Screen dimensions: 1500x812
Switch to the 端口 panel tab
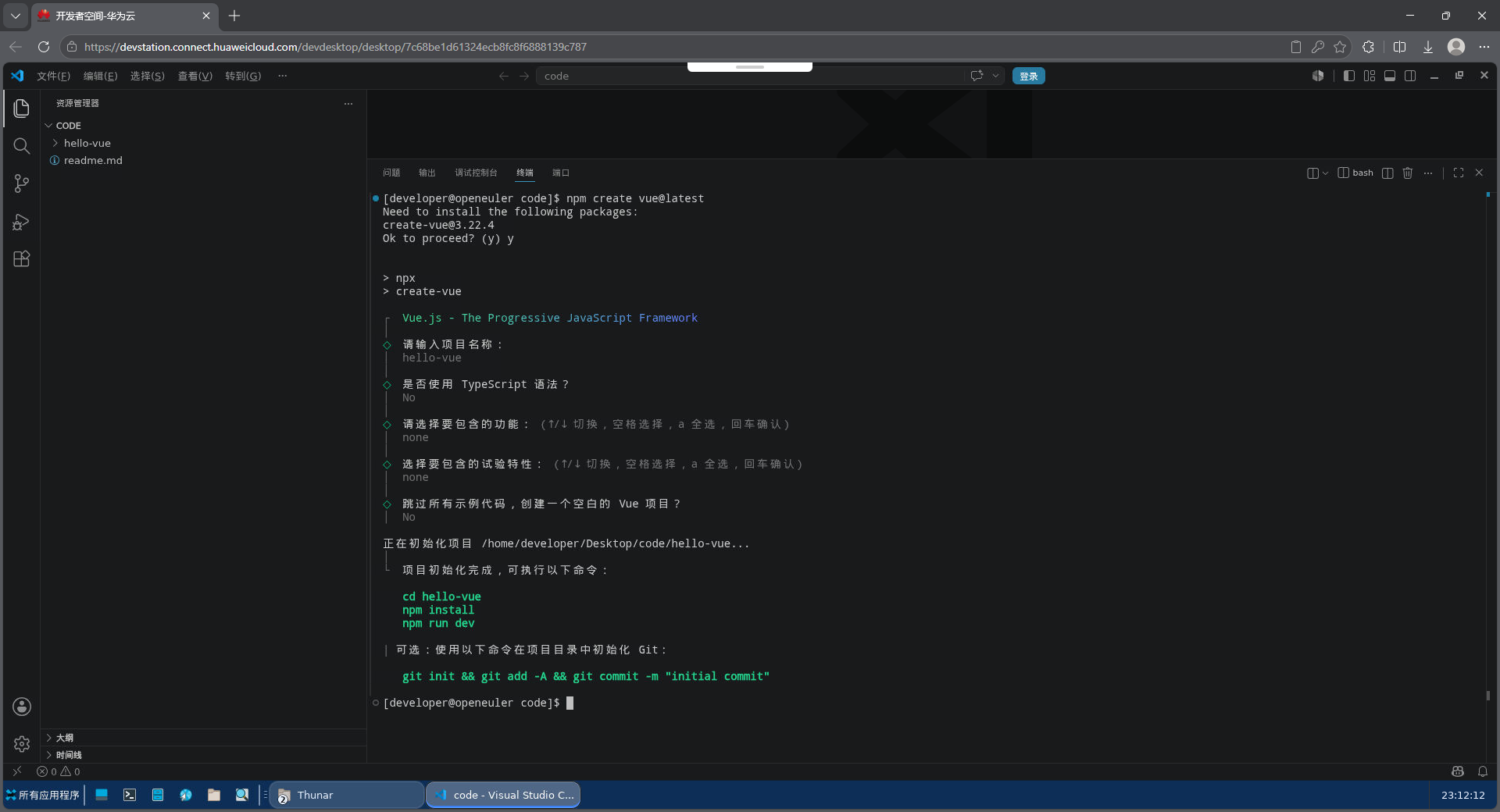(x=561, y=173)
